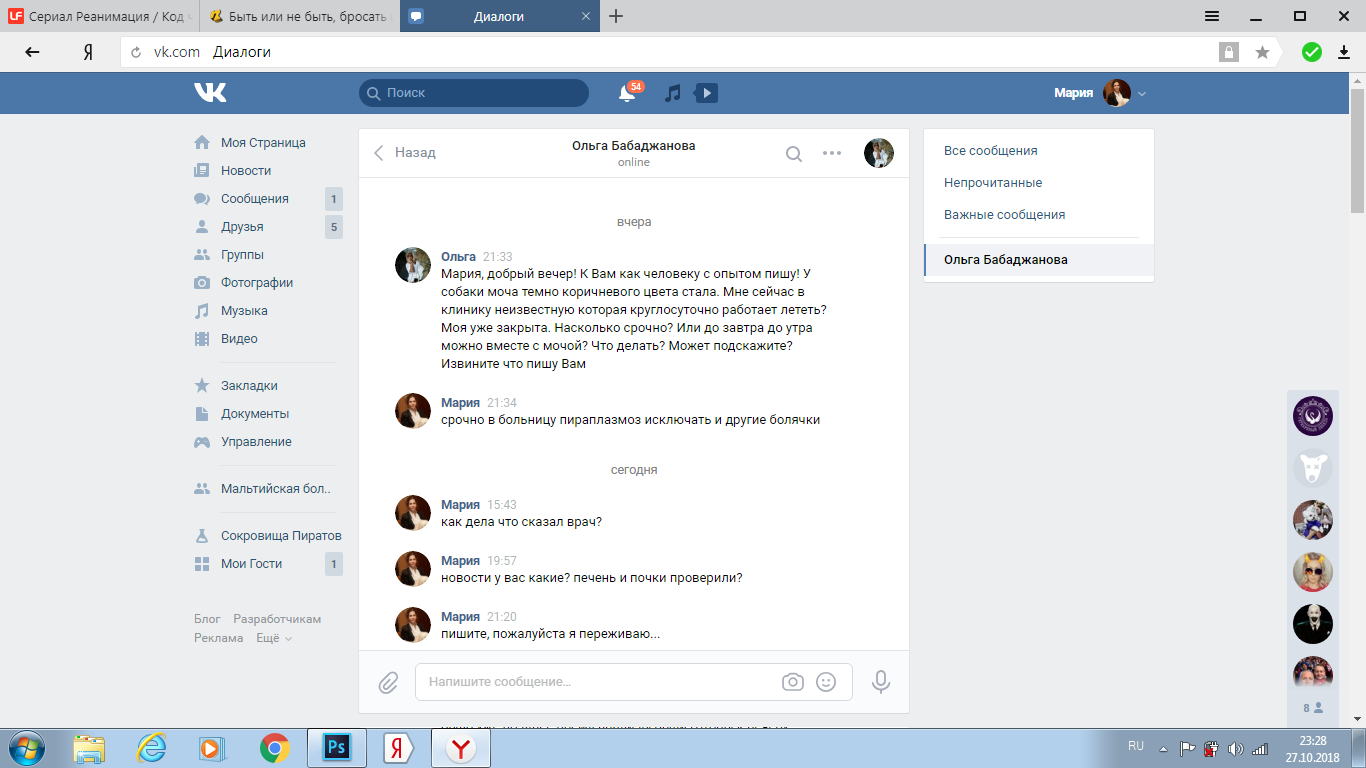Expand the Мария profile dropdown menu

pyautogui.click(x=1142, y=94)
